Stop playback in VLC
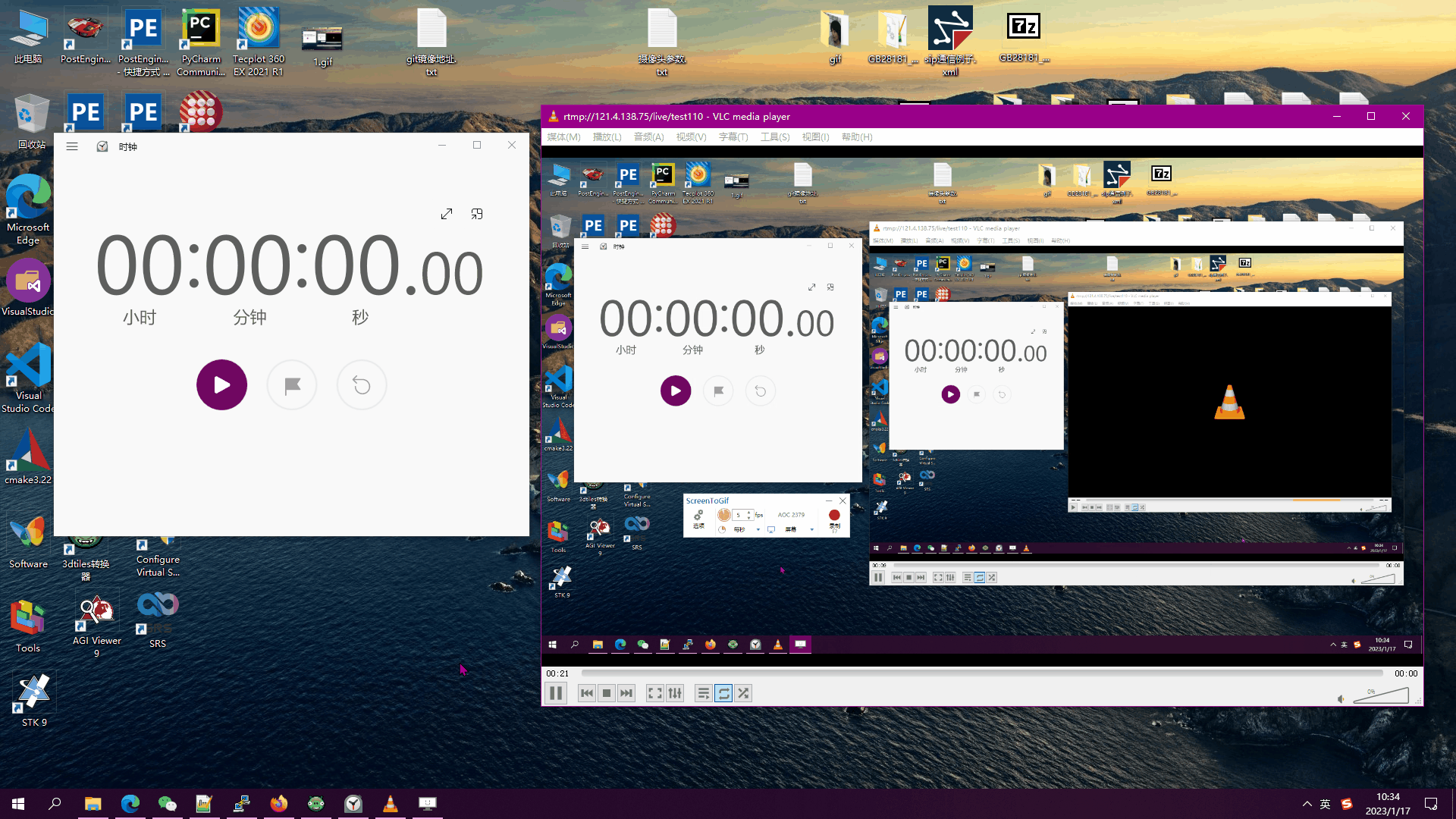 point(607,693)
